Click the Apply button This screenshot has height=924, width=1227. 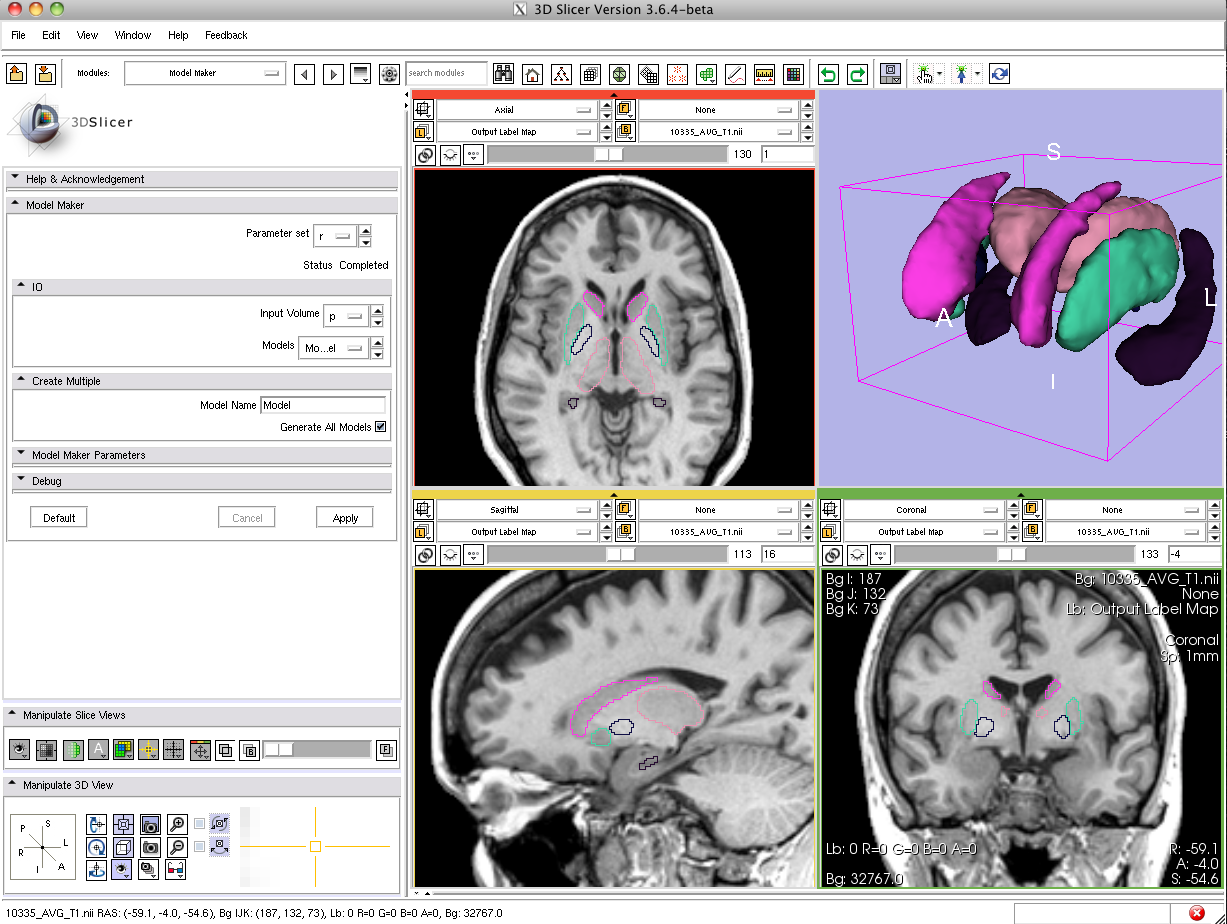point(345,518)
